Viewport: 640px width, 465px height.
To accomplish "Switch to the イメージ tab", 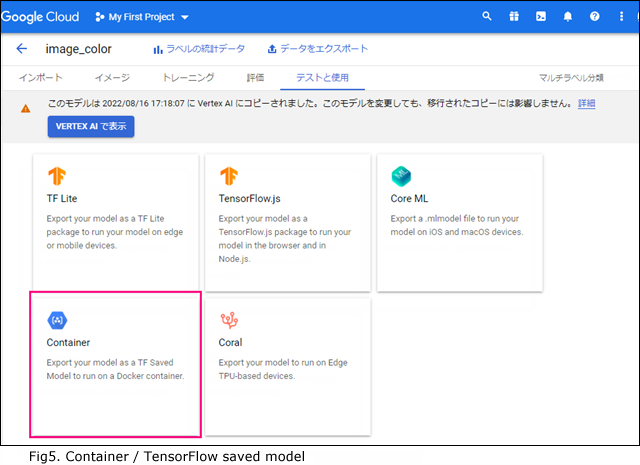I will (x=112, y=78).
